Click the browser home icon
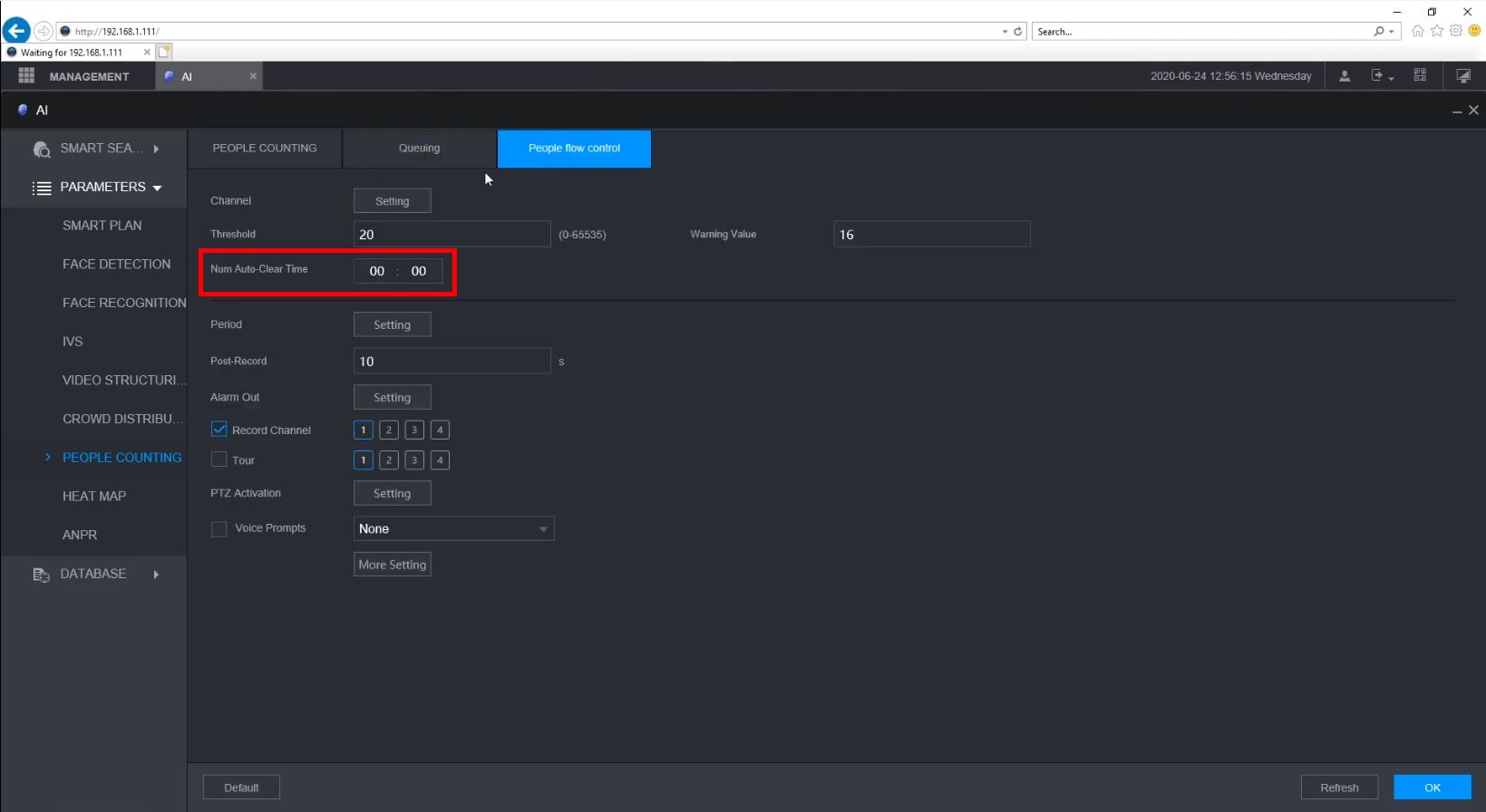Image resolution: width=1486 pixels, height=812 pixels. tap(1418, 31)
